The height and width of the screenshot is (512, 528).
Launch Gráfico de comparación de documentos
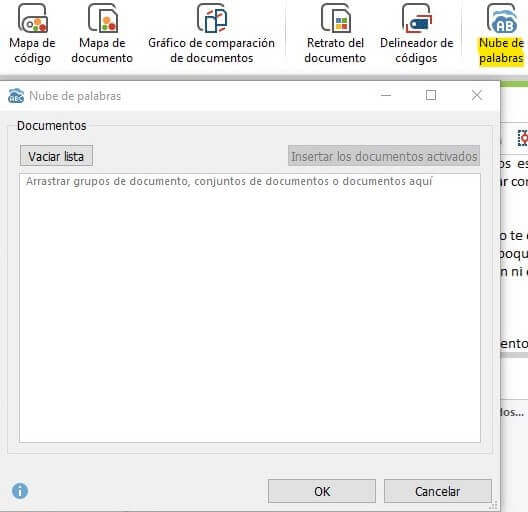[211, 34]
